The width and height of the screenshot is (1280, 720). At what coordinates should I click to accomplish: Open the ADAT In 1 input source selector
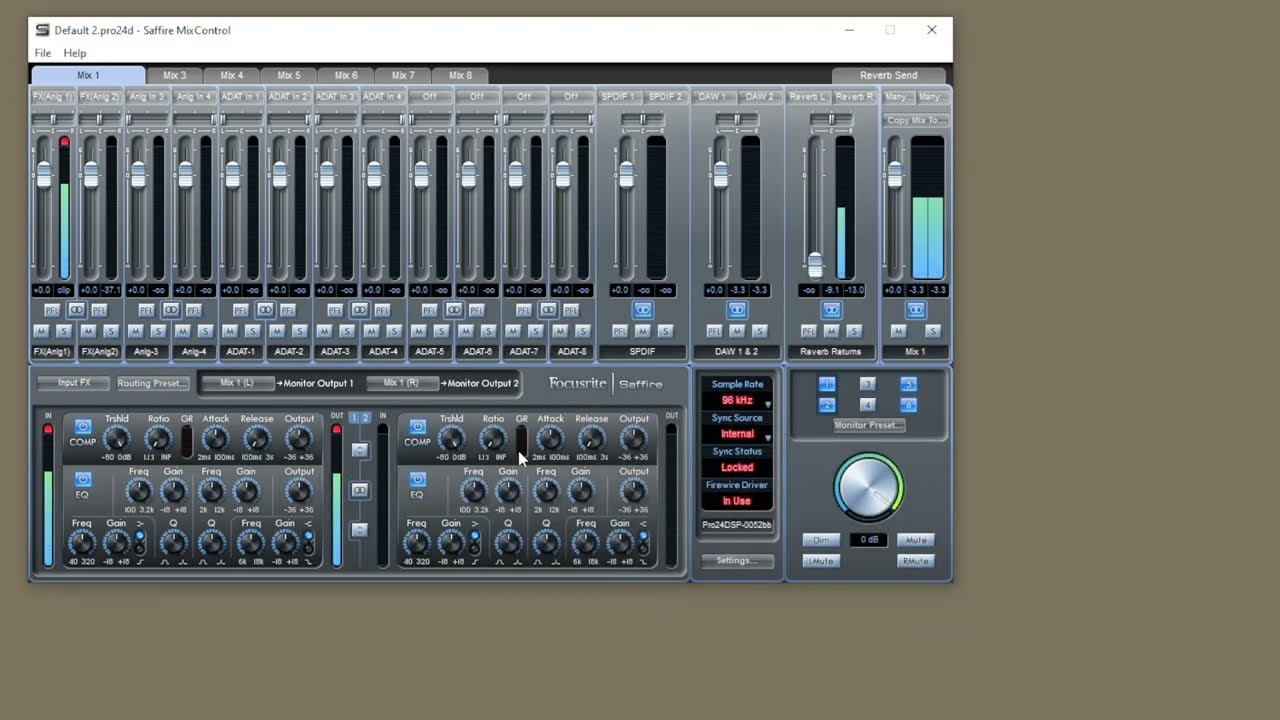(241, 97)
